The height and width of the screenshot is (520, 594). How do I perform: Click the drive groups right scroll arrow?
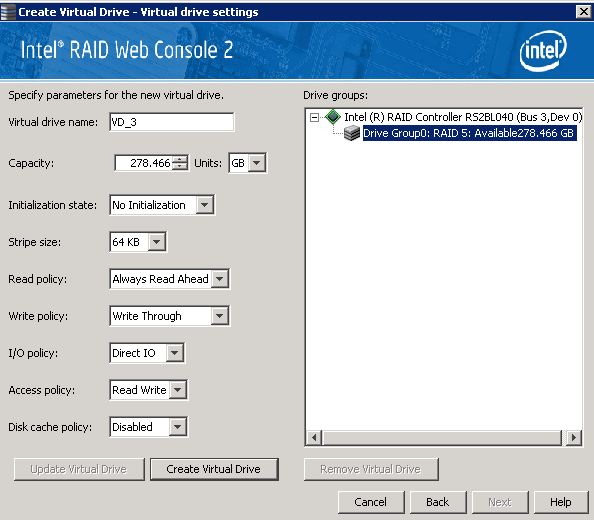(574, 438)
